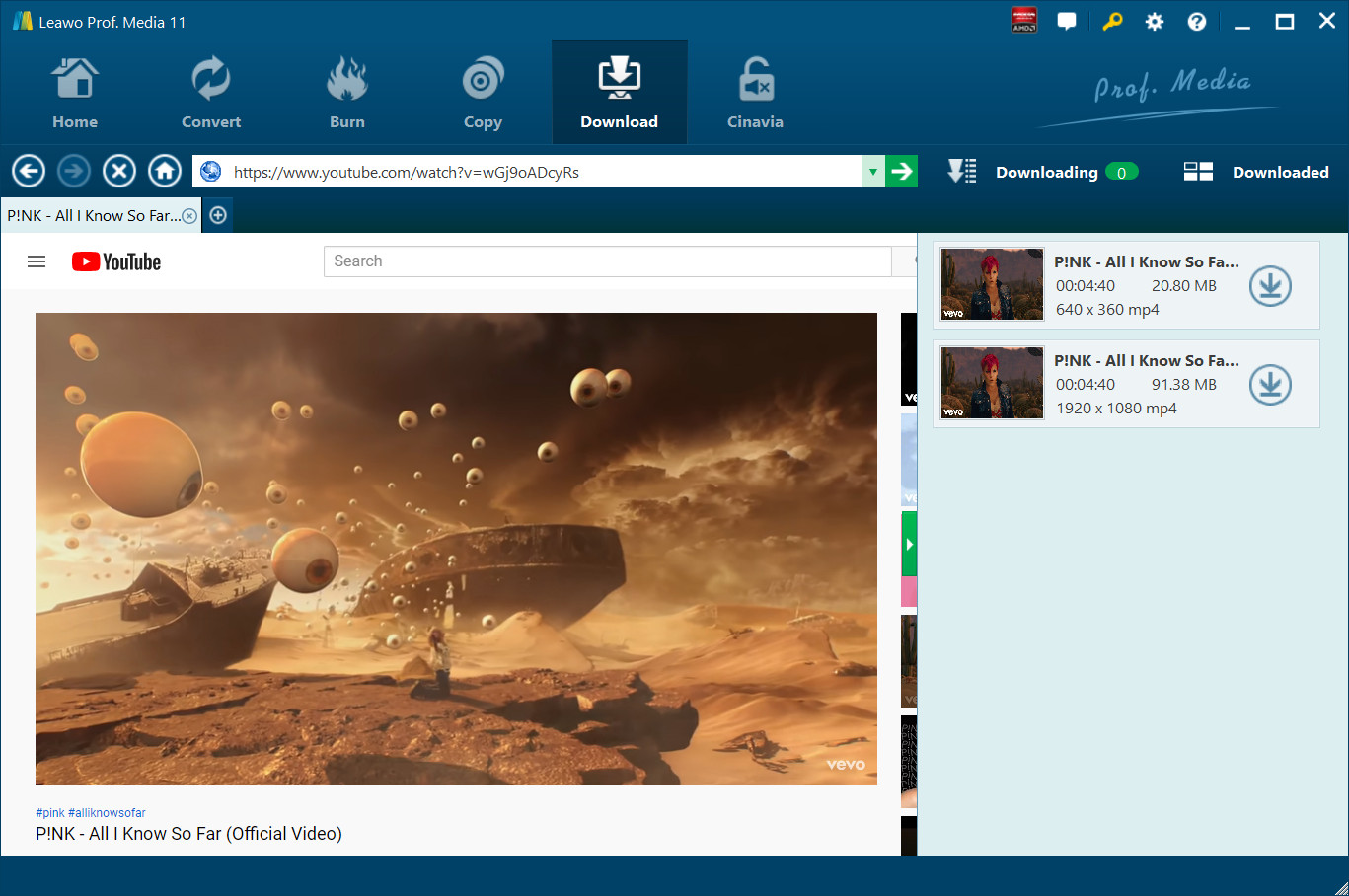Click the 640 x 360 mp4 label
The width and height of the screenshot is (1349, 896).
tap(1107, 310)
